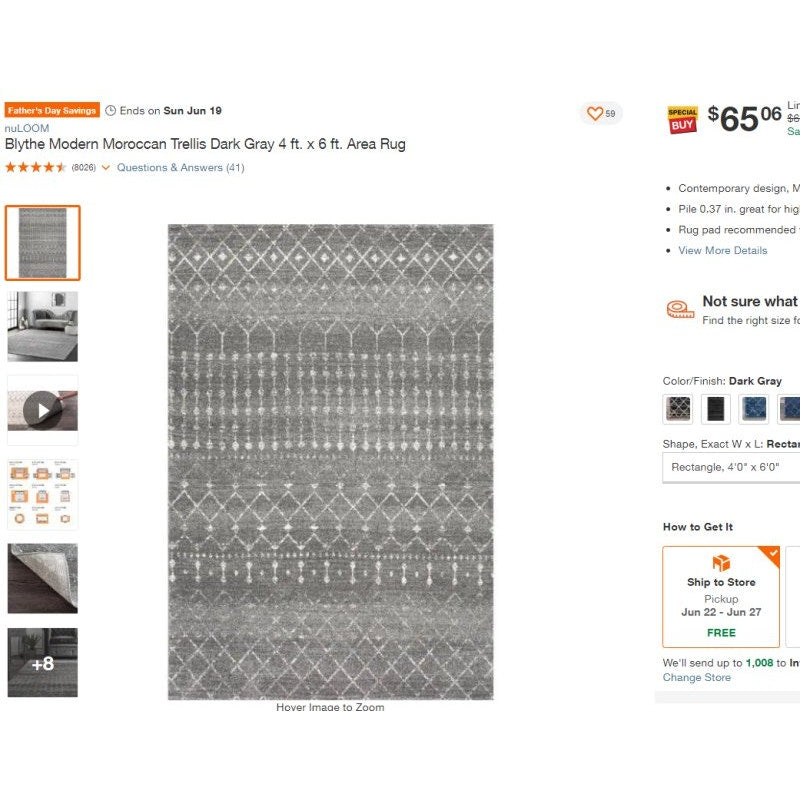The height and width of the screenshot is (800, 800).
Task: Open the +8 more images thumbnail
Action: coord(42,662)
